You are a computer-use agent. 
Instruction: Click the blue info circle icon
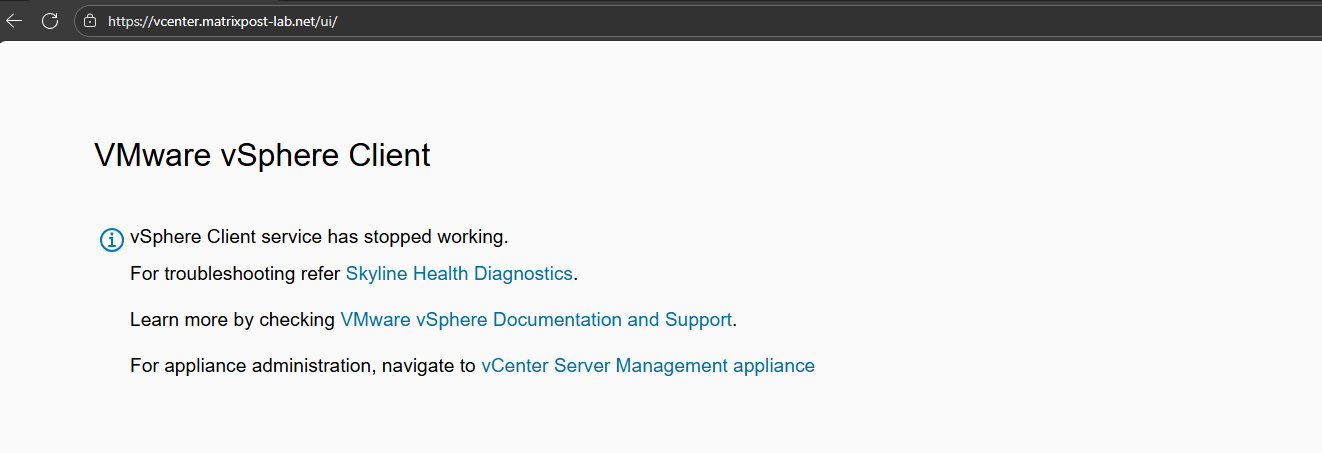click(111, 240)
